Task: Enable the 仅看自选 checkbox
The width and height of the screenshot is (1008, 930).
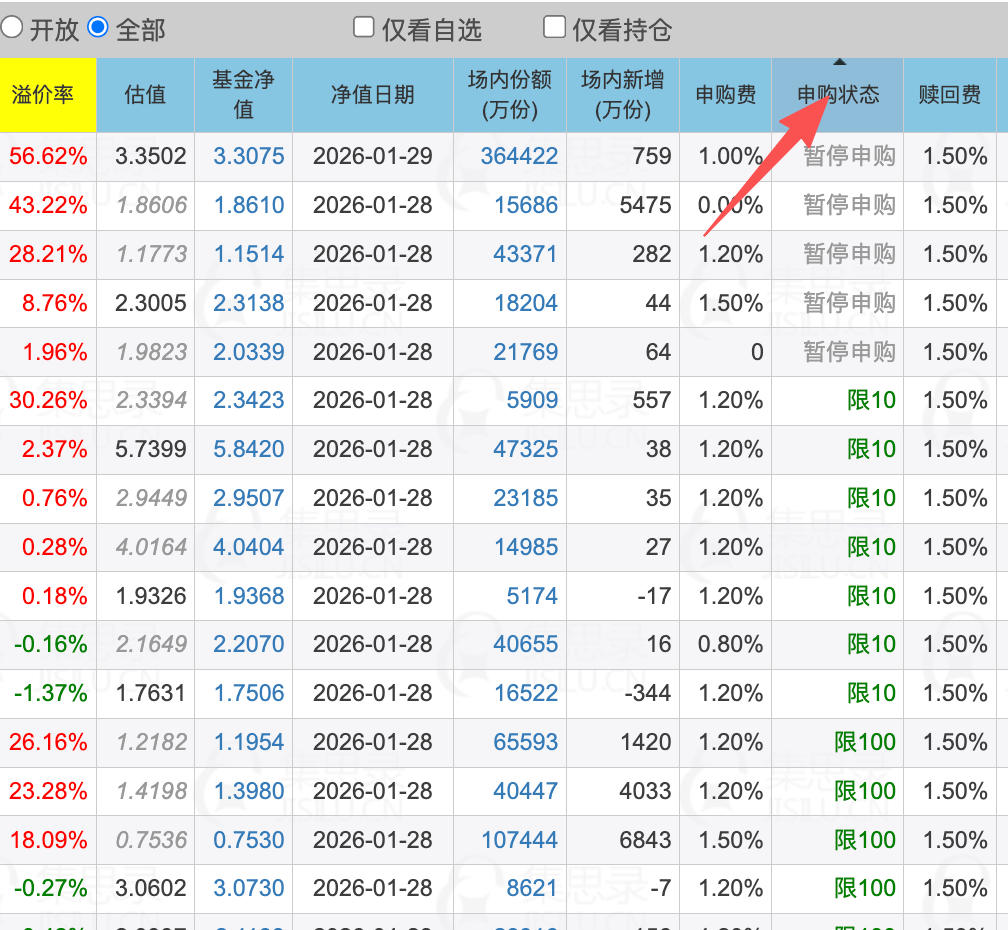Action: 364,28
